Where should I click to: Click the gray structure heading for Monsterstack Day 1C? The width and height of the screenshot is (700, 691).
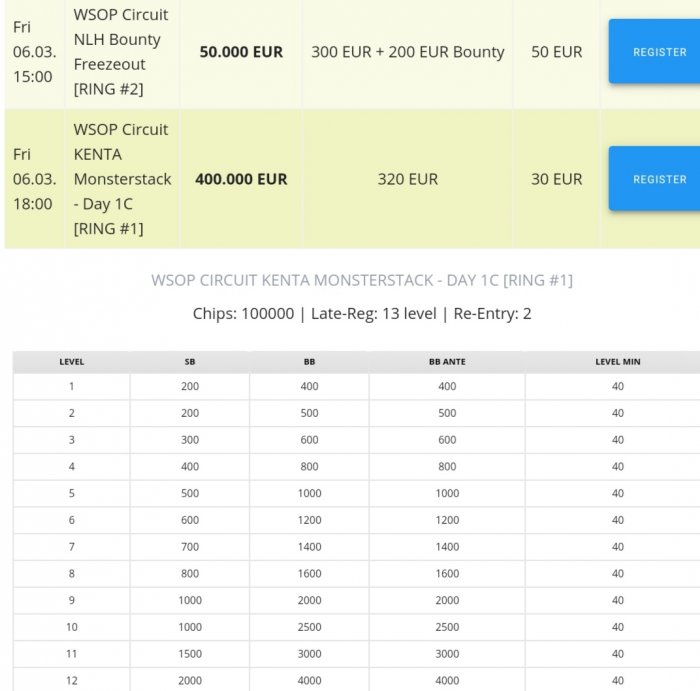coord(362,280)
